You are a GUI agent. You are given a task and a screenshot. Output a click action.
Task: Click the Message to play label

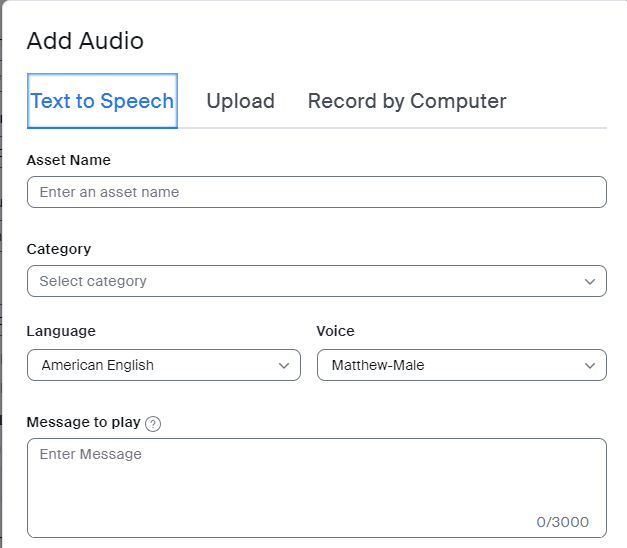(84, 422)
